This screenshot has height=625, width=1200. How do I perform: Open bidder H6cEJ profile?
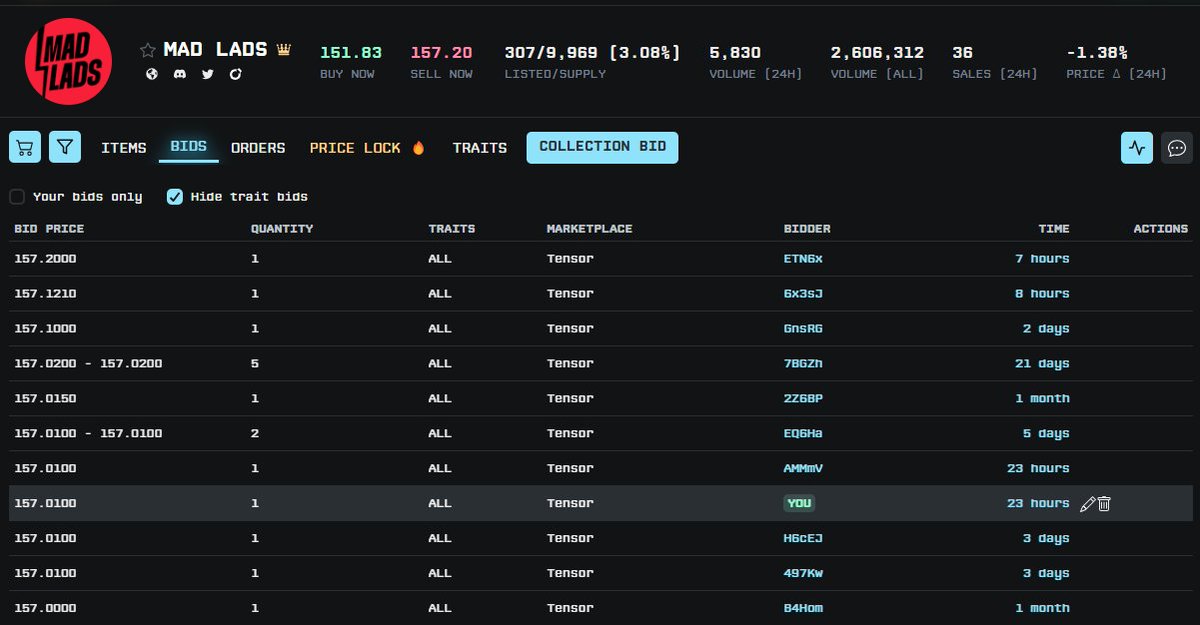coord(803,539)
